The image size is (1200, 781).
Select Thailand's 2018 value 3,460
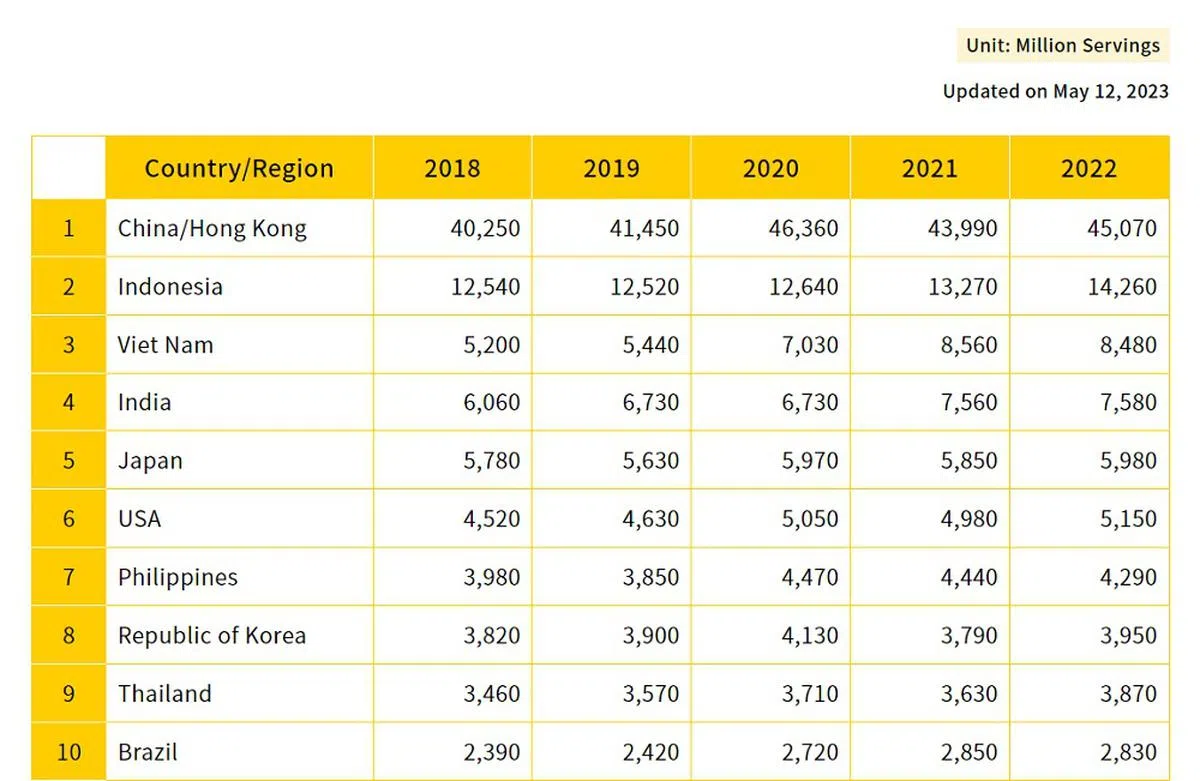coord(486,693)
